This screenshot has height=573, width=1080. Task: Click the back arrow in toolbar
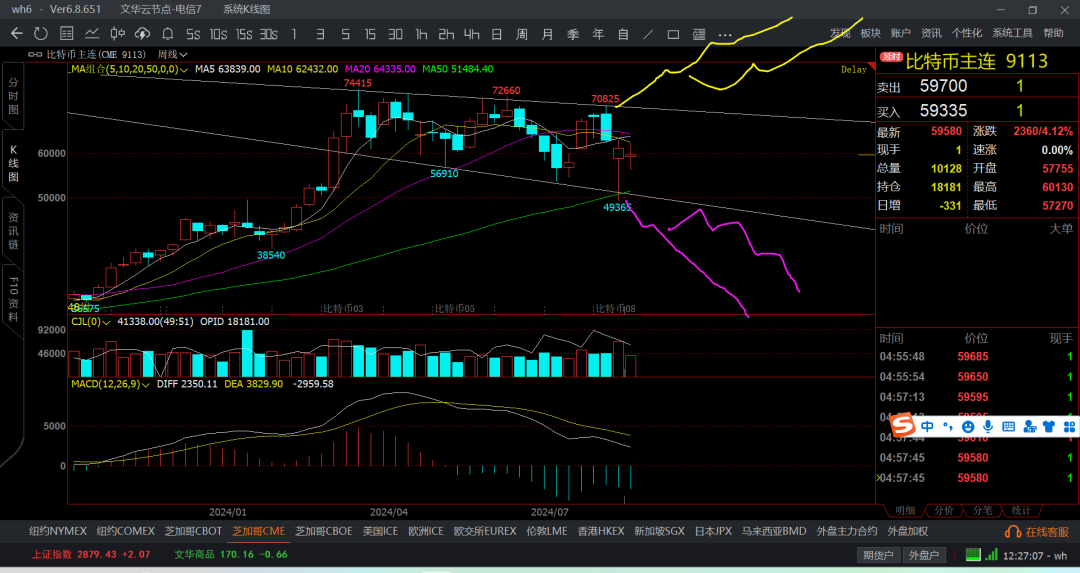tap(17, 33)
